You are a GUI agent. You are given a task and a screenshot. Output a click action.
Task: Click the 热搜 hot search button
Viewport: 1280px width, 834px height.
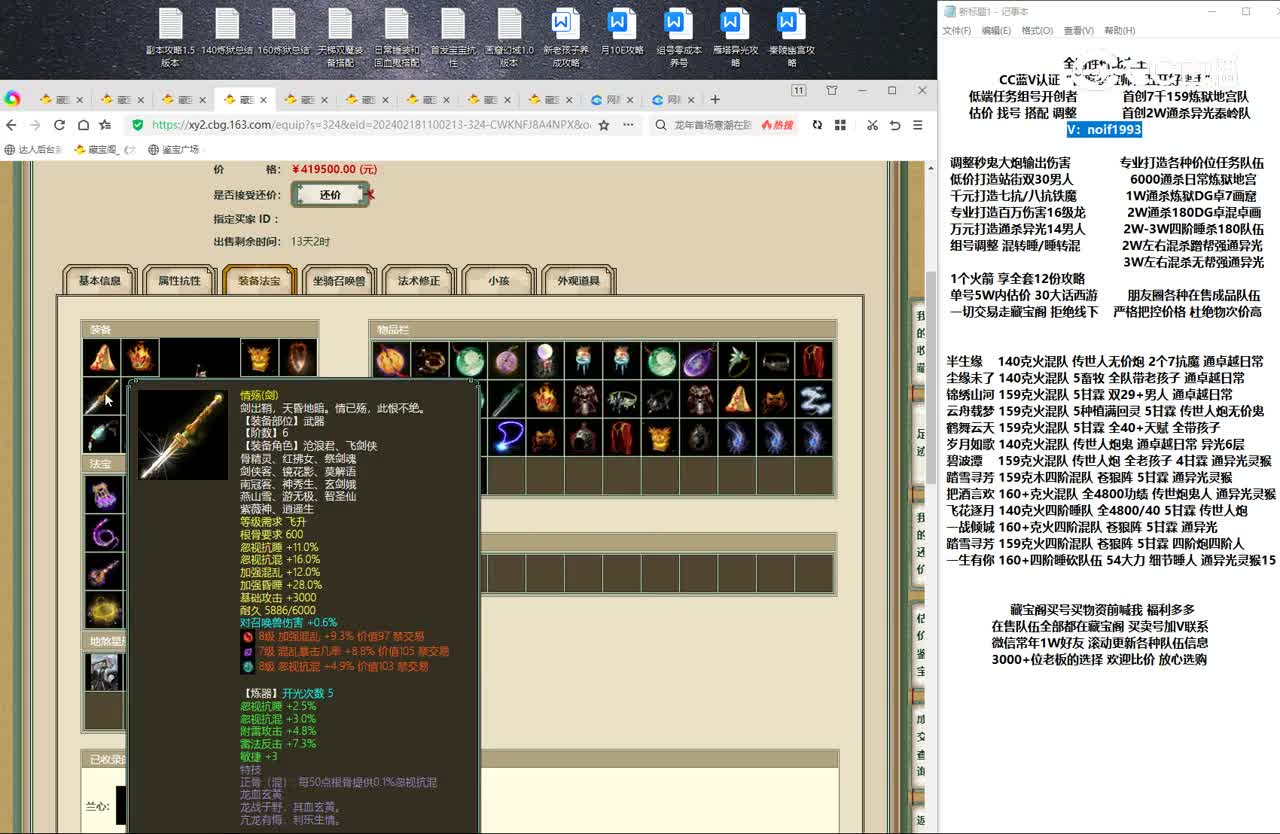click(x=777, y=125)
